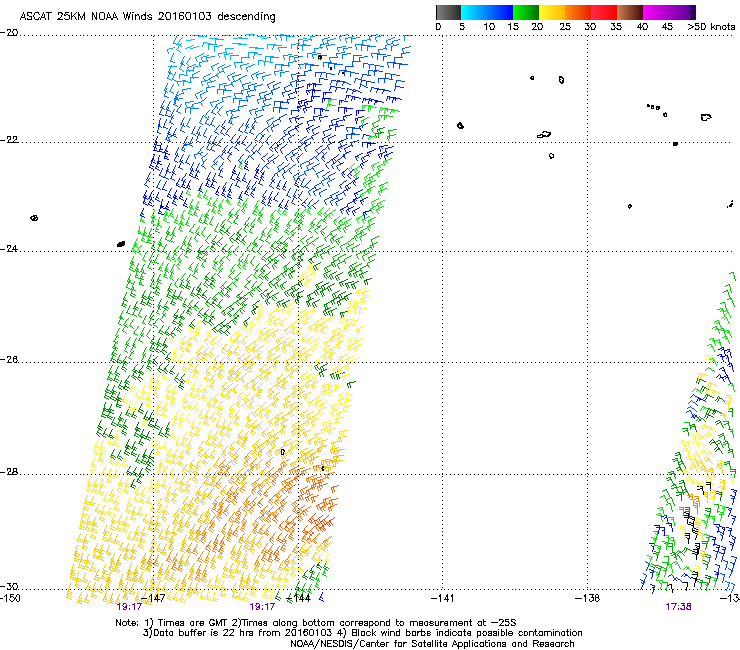Click the "-30" latitude axis label
Viewport: 740px width, 650px height.
point(9,586)
